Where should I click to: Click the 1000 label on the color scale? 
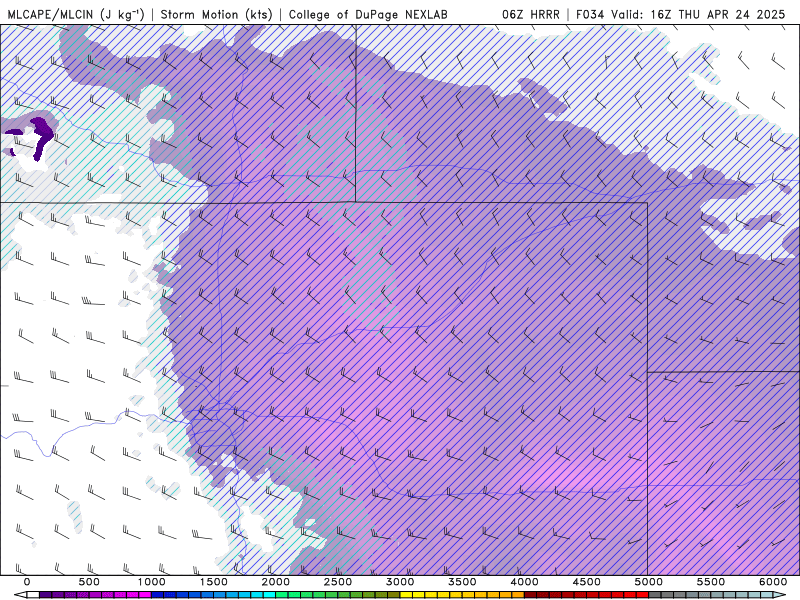[x=152, y=582]
